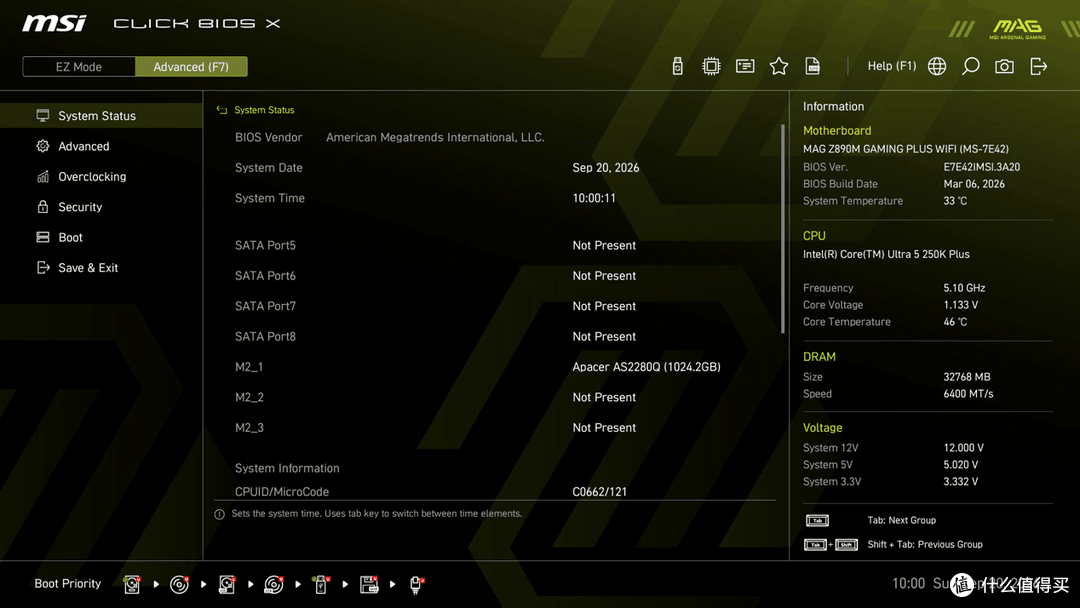
Task: Exit BIOS using the door-arrow icon
Action: click(1039, 66)
